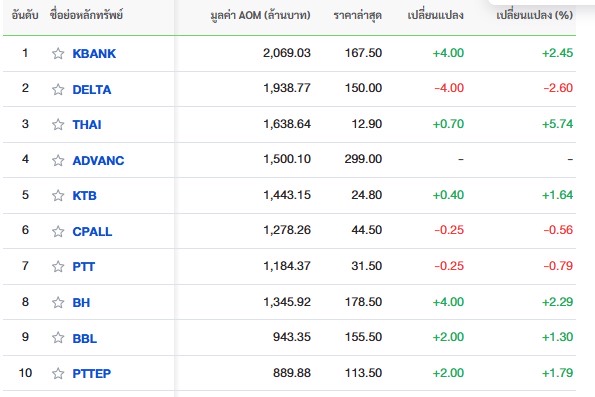
Task: Sort by the เปลี่ยนแปลง (%) column header
Action: (534, 15)
